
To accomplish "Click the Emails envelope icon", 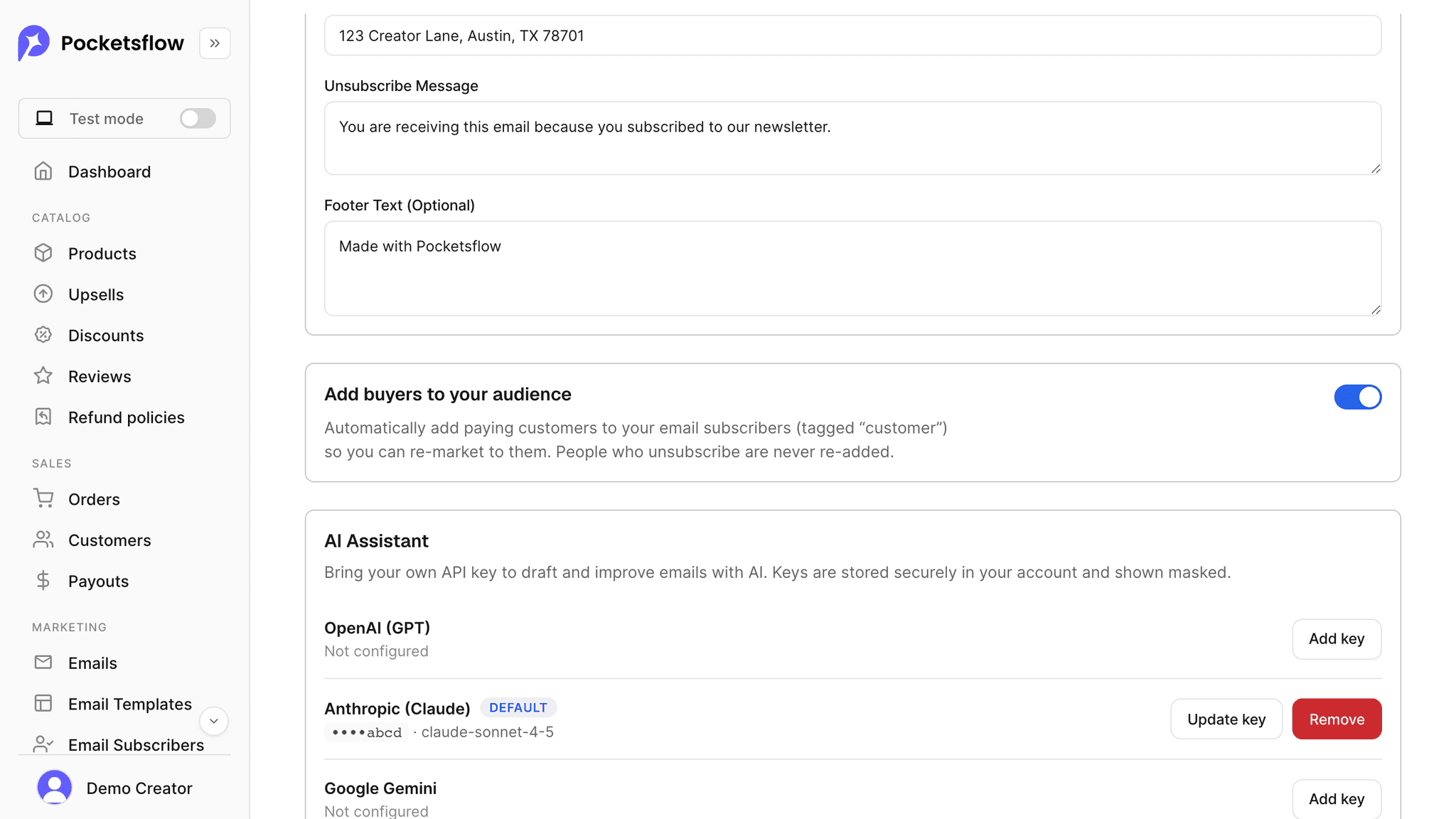I will coord(43,663).
